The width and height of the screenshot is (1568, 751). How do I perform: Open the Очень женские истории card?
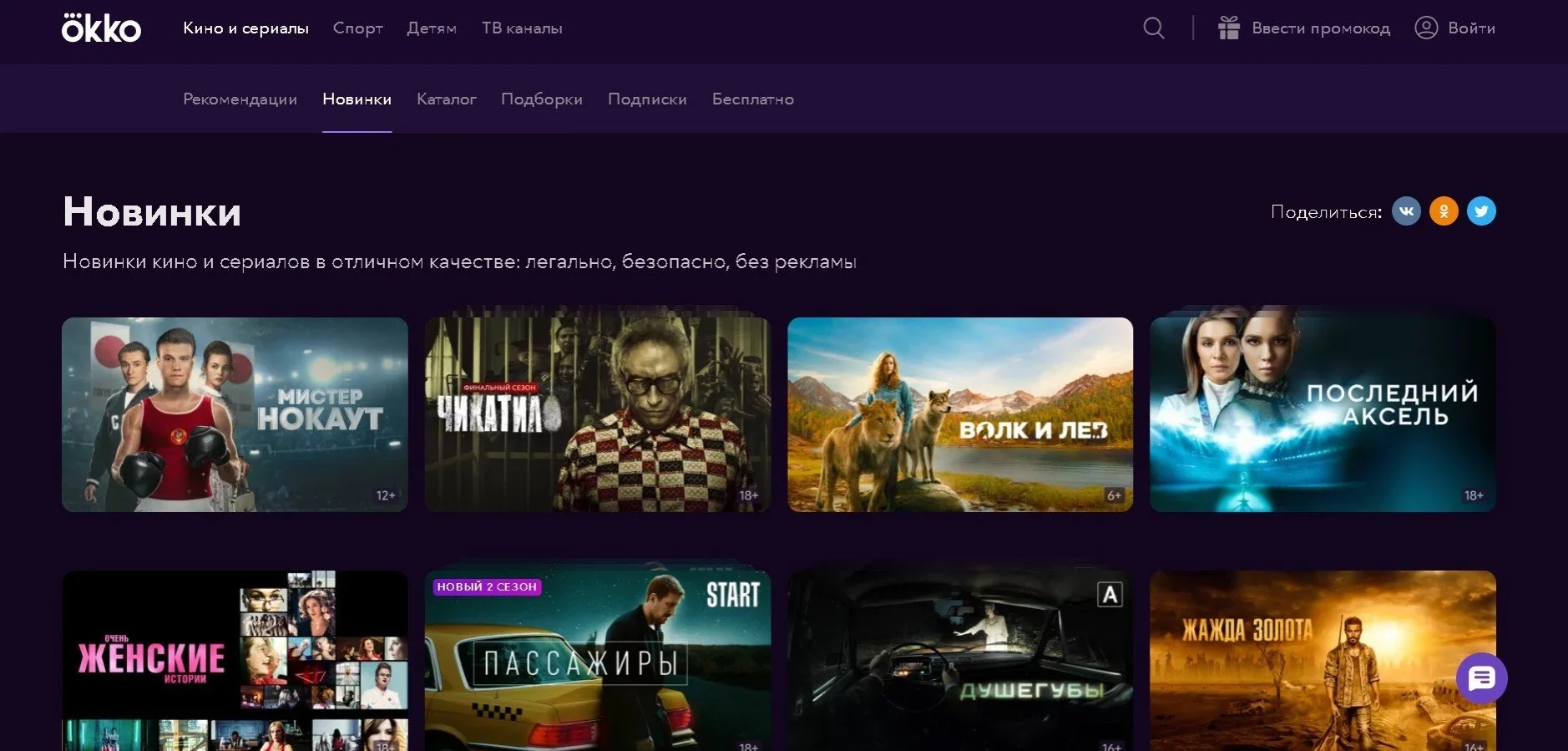coord(235,661)
